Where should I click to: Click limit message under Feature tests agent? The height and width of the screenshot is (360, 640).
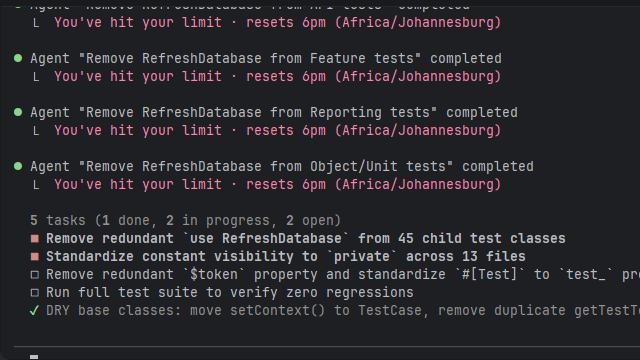[278, 77]
